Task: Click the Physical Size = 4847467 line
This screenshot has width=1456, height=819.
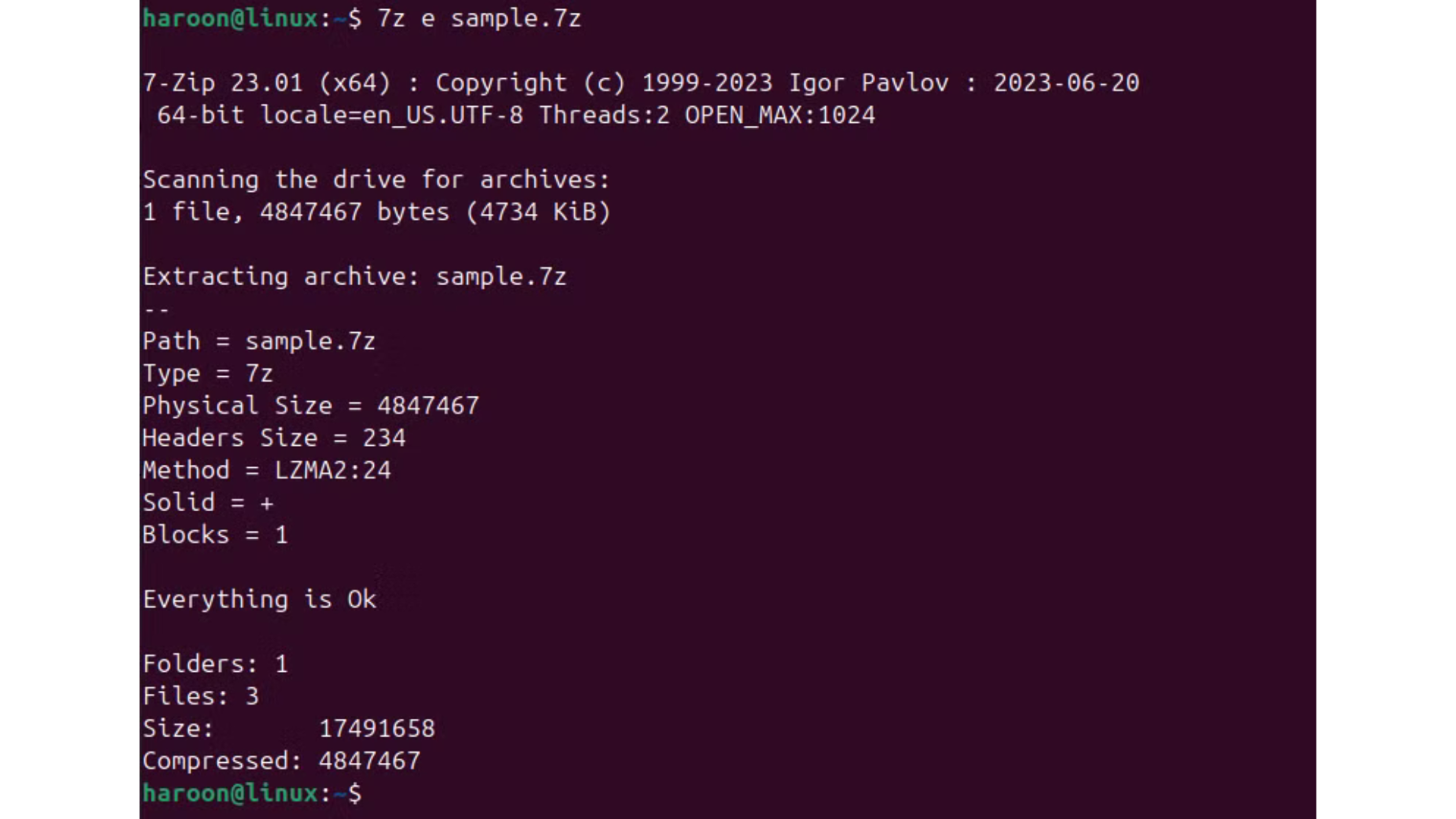Action: tap(311, 406)
